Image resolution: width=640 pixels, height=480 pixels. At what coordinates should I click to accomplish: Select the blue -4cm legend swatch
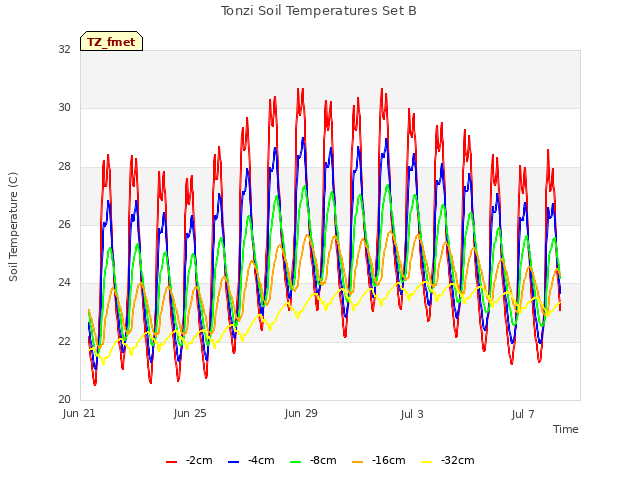click(x=233, y=462)
